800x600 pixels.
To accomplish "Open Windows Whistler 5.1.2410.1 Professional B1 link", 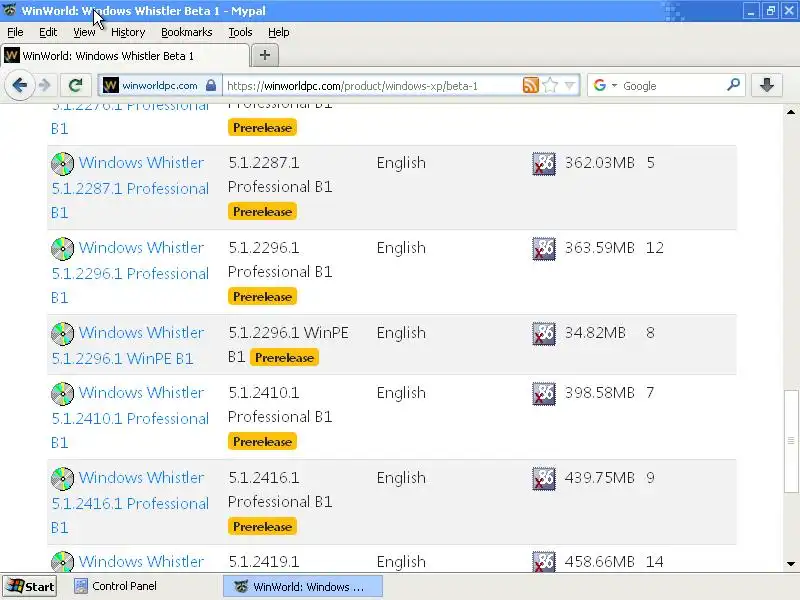I will click(x=130, y=417).
